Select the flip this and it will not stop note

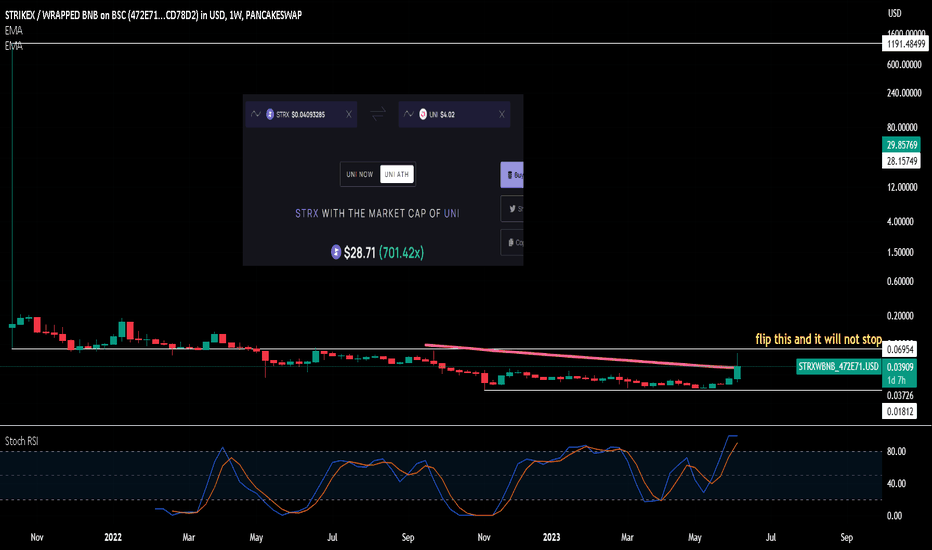coord(818,339)
